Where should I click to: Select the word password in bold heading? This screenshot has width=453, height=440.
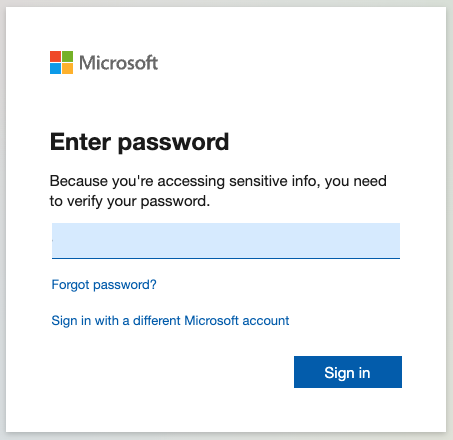tap(173, 143)
